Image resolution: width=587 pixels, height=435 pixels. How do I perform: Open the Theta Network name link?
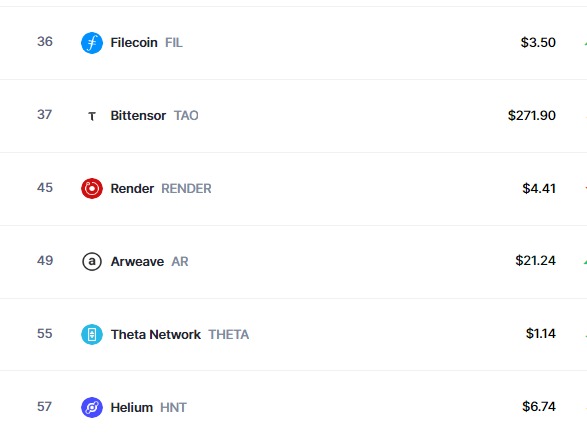156,335
